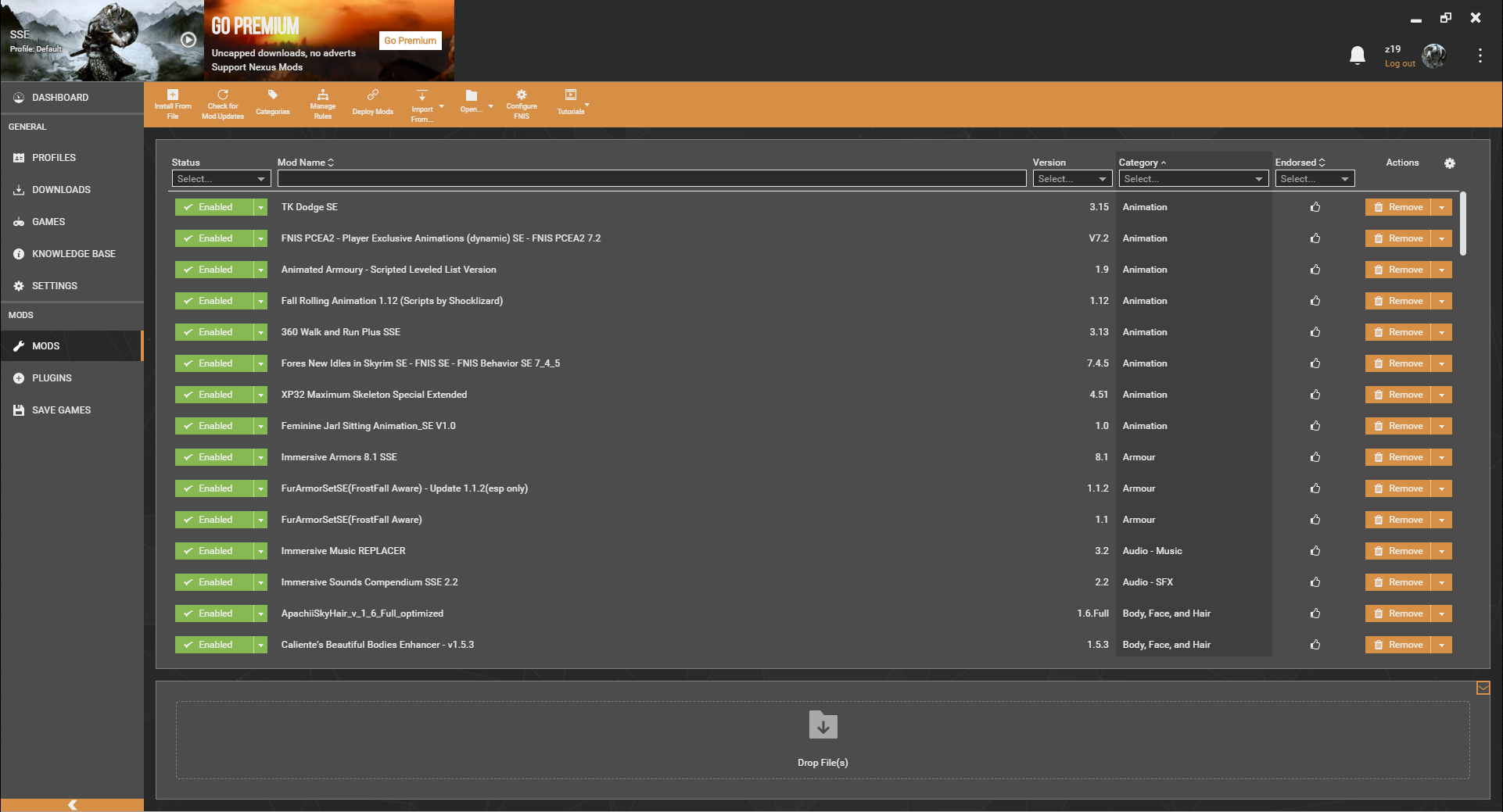The height and width of the screenshot is (812, 1503).
Task: Endorse ApachiiSkyHair mod
Action: click(x=1315, y=613)
